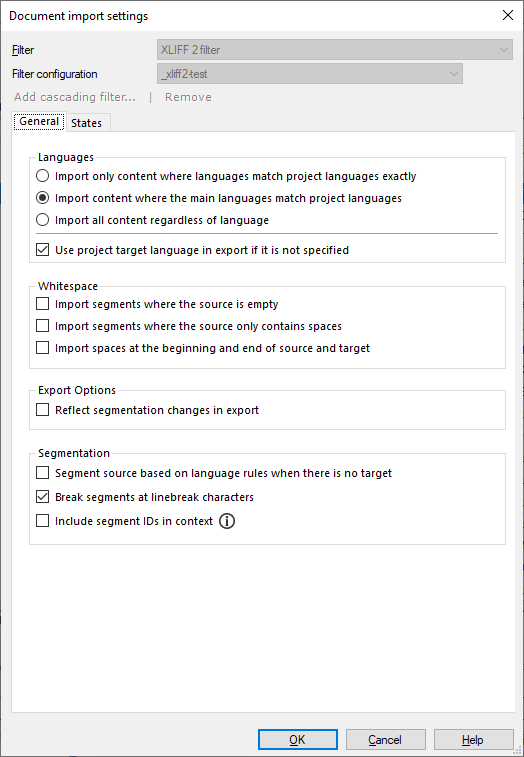This screenshot has width=524, height=757.
Task: Confirm settings with the OK button
Action: [x=297, y=740]
